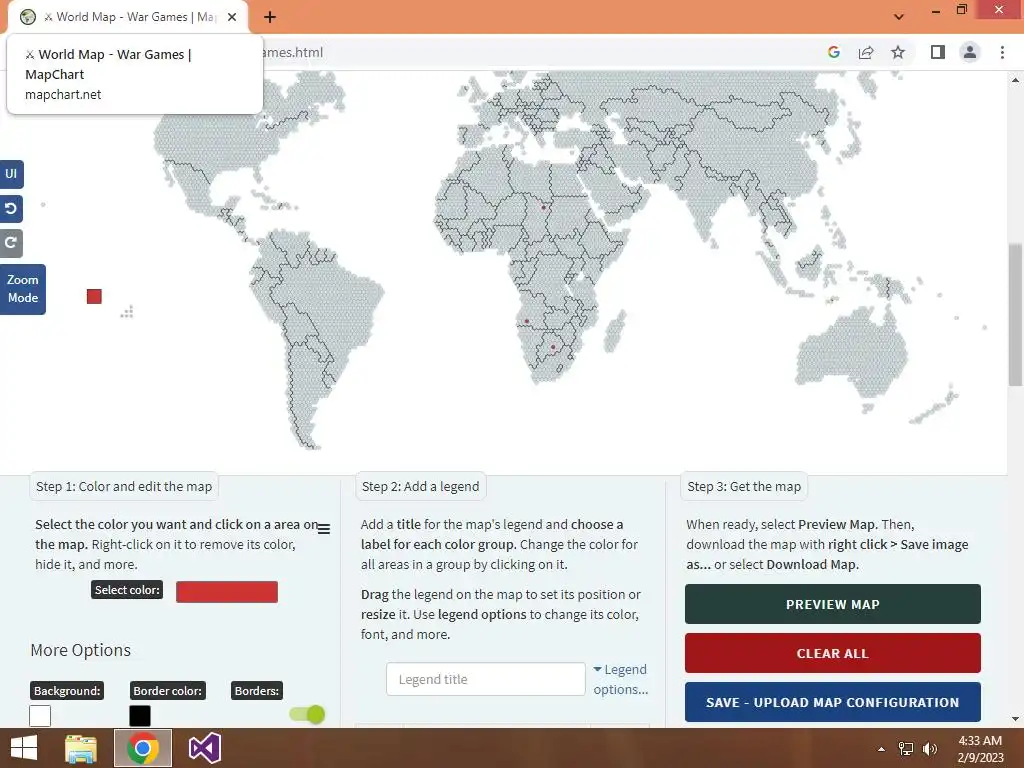Select the World Map - War Games tab

pyautogui.click(x=127, y=17)
